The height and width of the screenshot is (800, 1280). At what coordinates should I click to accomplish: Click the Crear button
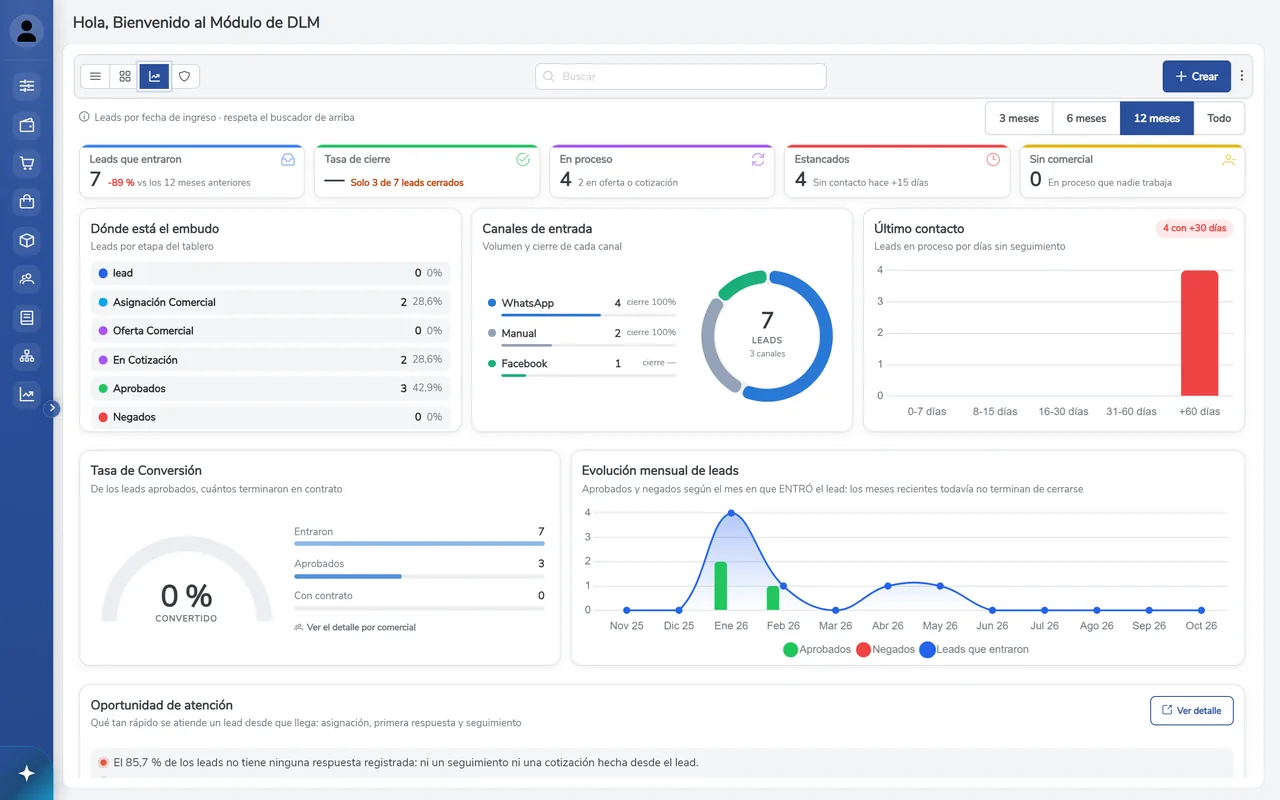(x=1196, y=76)
